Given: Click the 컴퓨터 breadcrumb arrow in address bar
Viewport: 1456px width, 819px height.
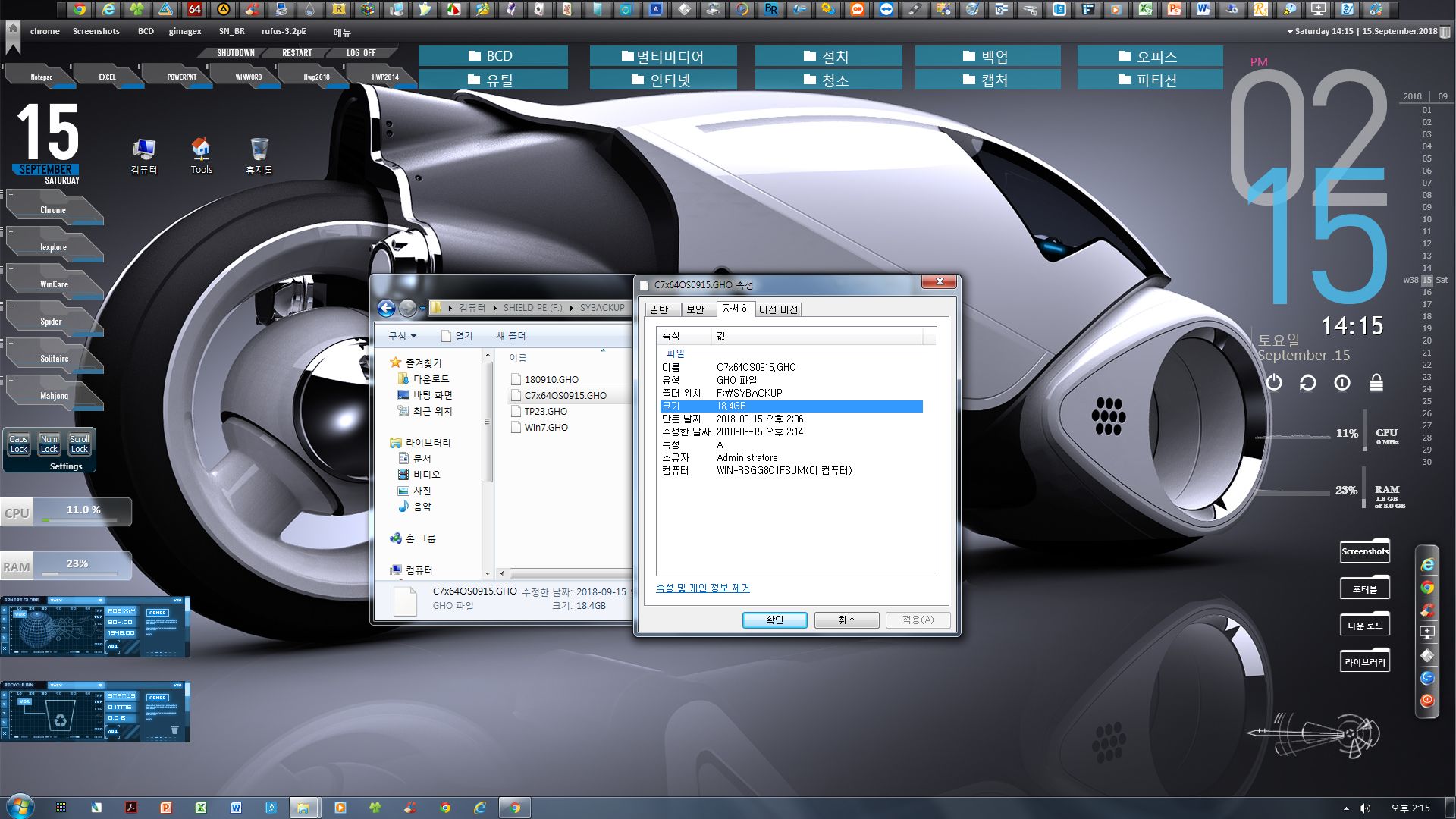Looking at the screenshot, I should pos(496,308).
